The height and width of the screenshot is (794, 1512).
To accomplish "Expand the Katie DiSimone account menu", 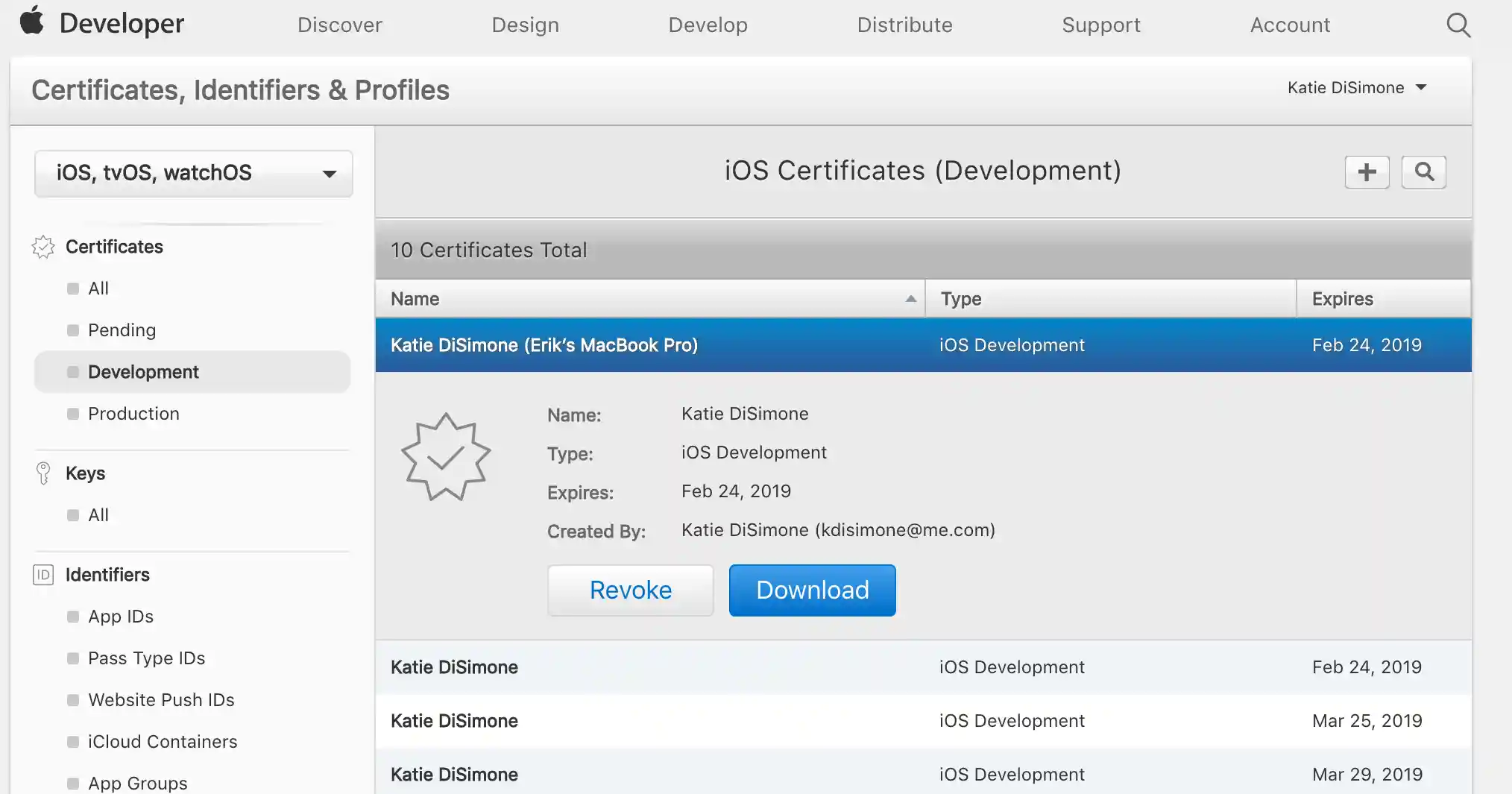I will point(1356,88).
